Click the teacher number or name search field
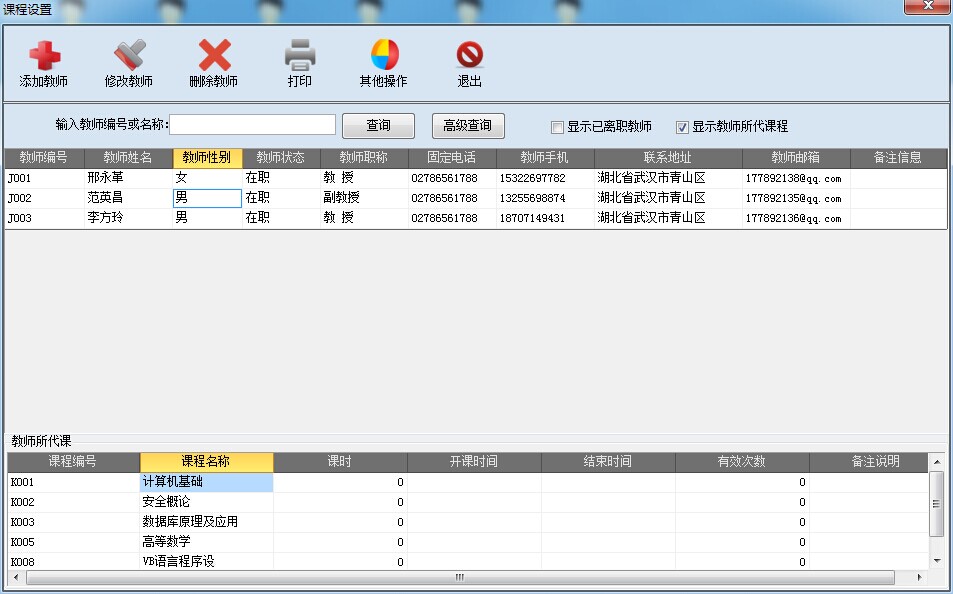This screenshot has width=953, height=594. point(252,125)
